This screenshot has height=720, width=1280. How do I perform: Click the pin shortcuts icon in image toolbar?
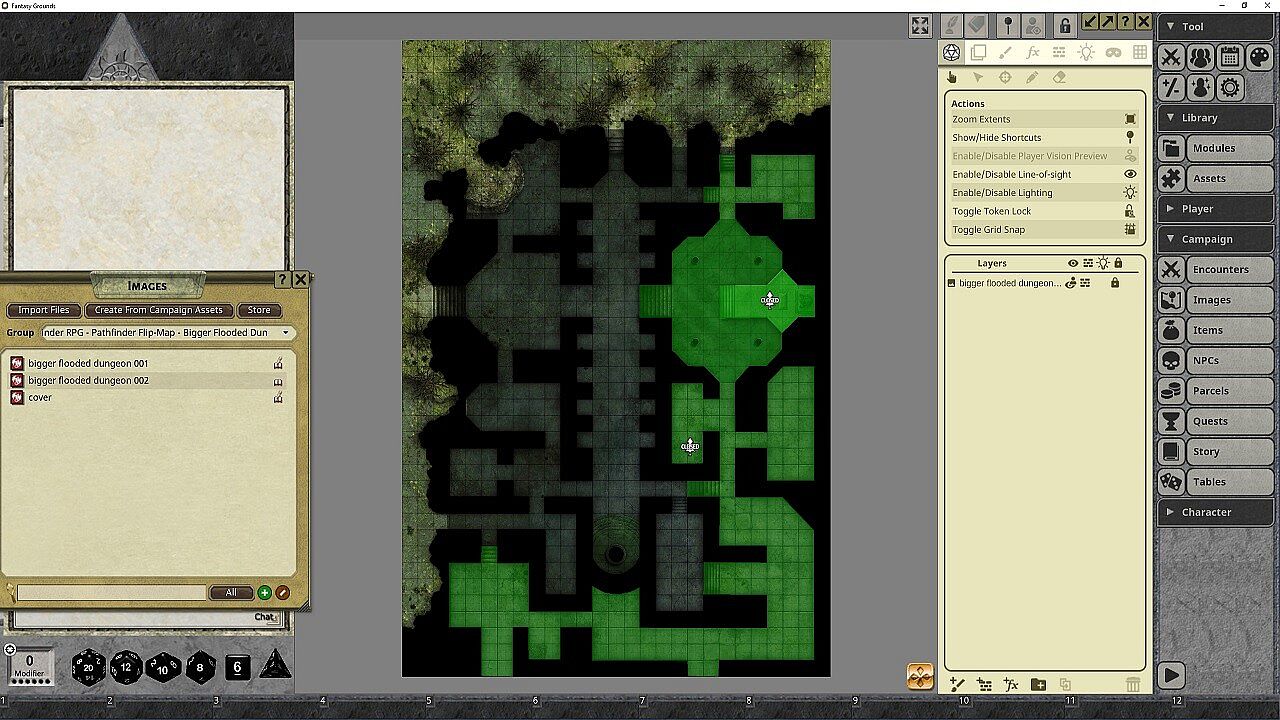1007,25
